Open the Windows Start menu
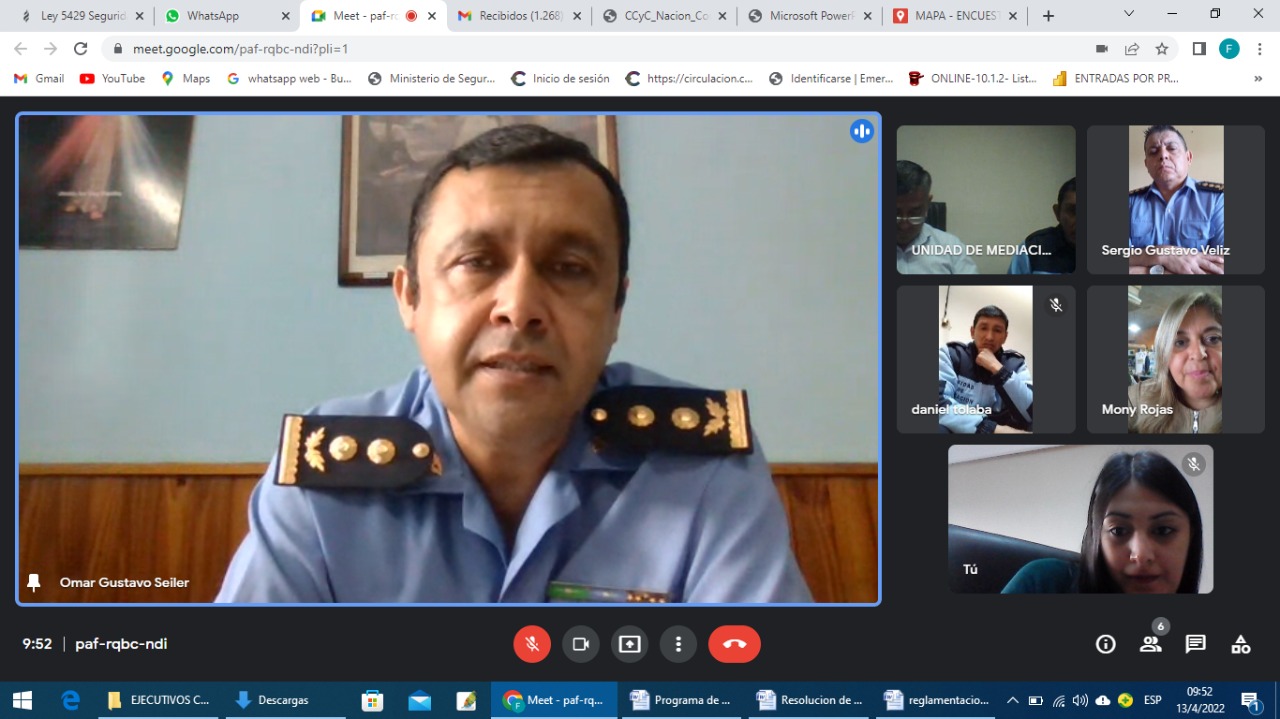This screenshot has height=719, width=1280. point(21,700)
